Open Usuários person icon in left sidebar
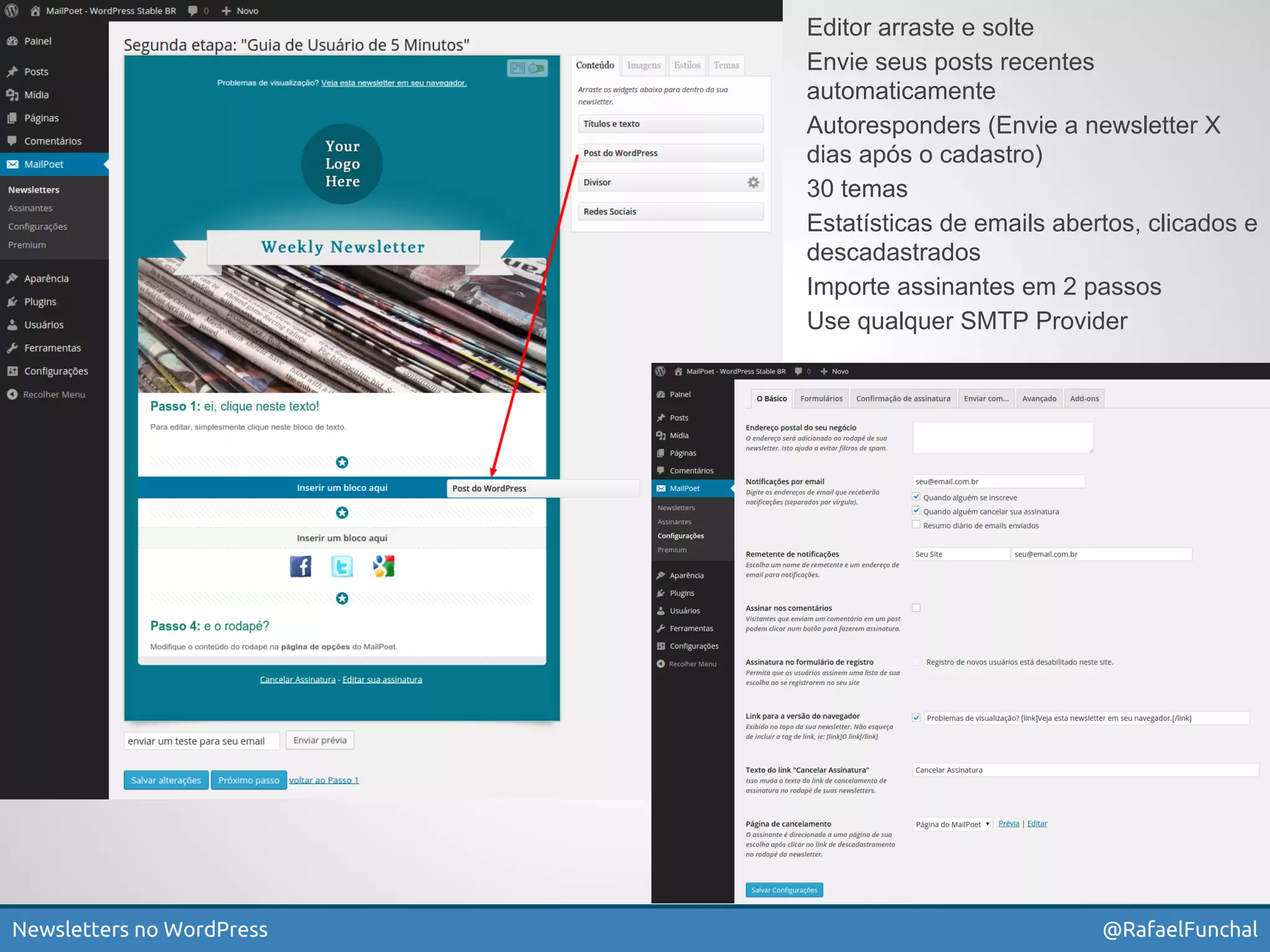This screenshot has height=952, width=1270. coord(12,325)
